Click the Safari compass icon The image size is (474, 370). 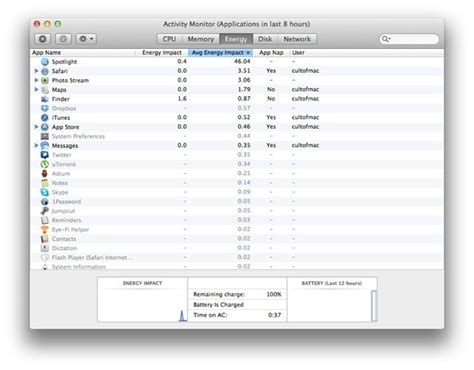45,71
